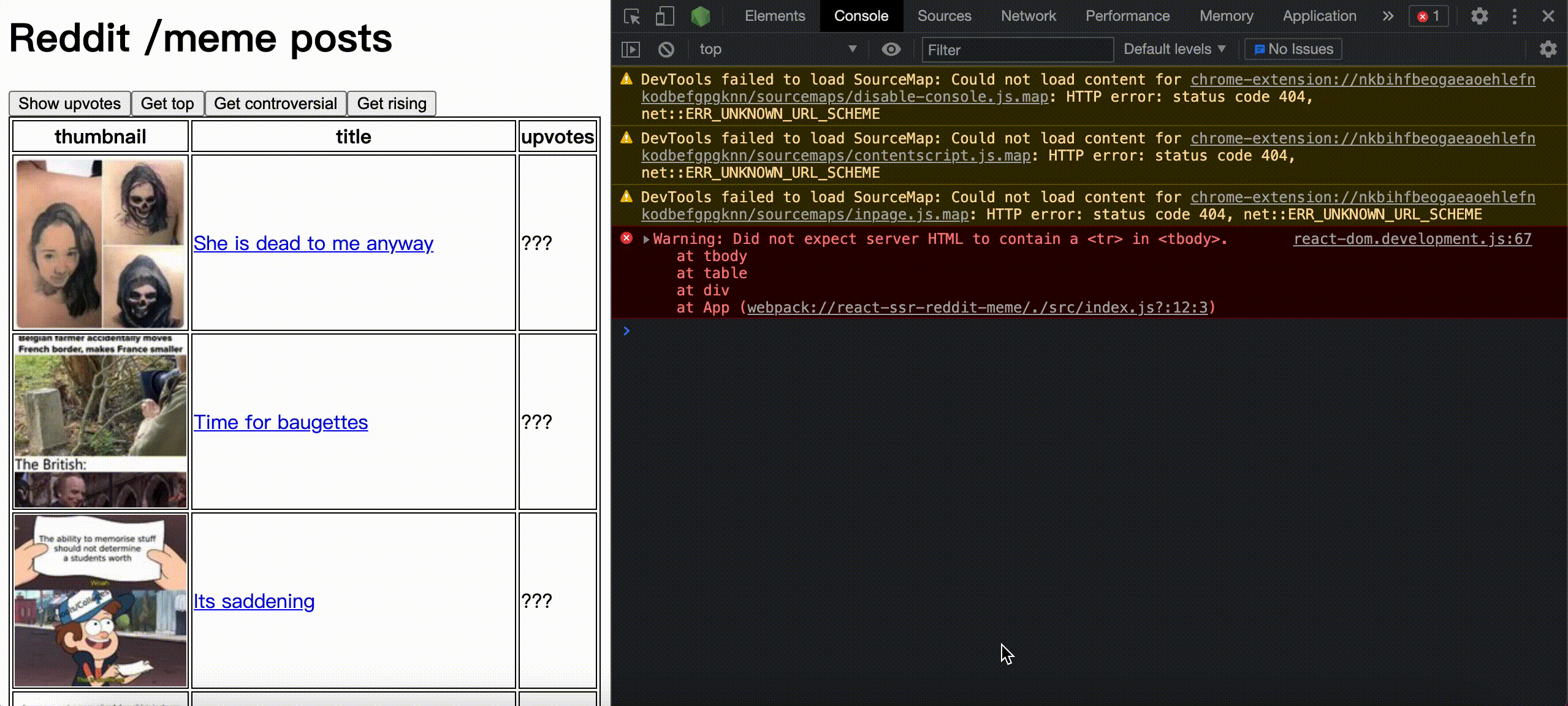Clear the console with the ban icon
This screenshot has height=706, width=1568.
666,50
